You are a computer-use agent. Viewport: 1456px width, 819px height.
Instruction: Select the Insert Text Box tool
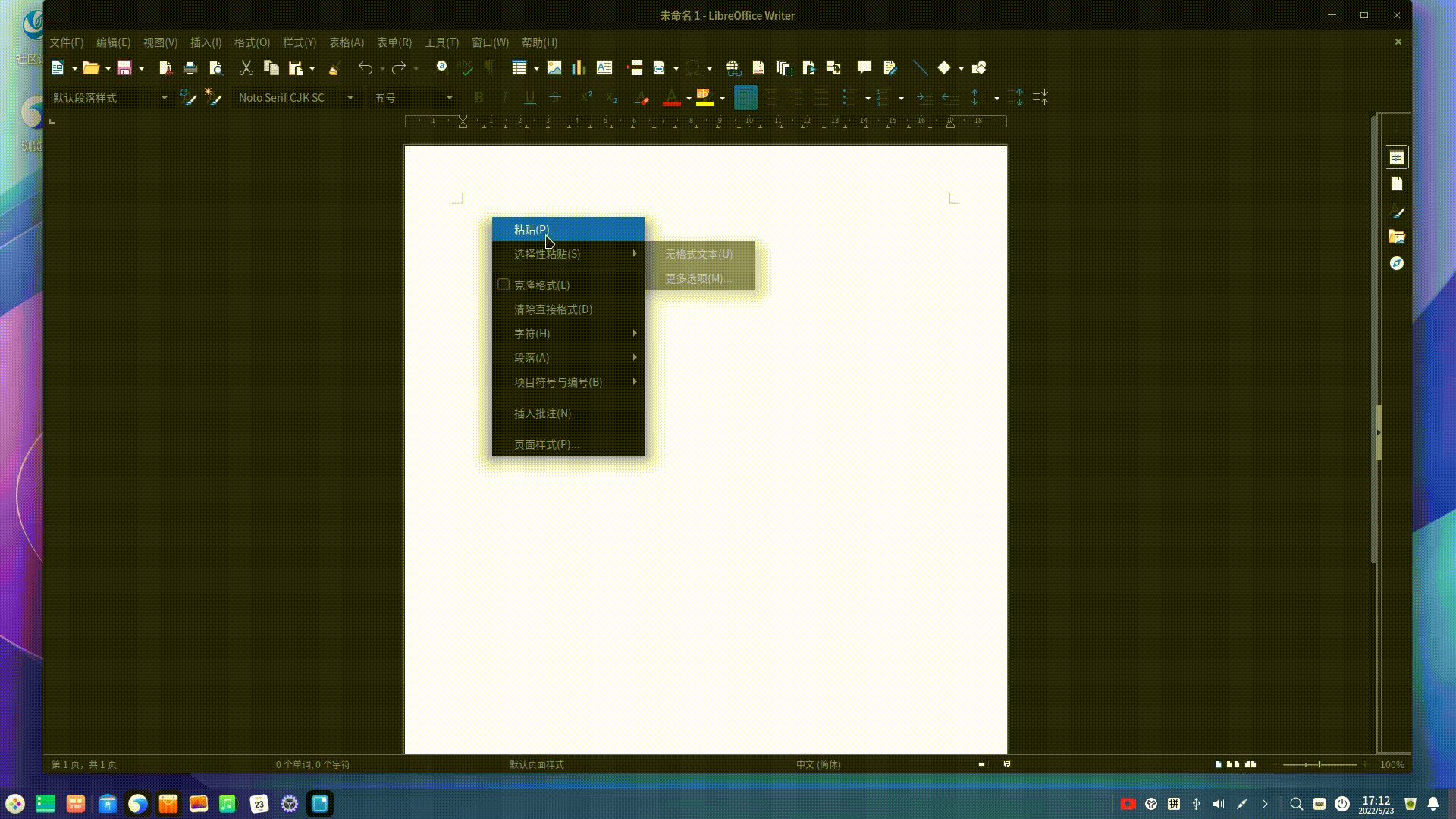[604, 67]
